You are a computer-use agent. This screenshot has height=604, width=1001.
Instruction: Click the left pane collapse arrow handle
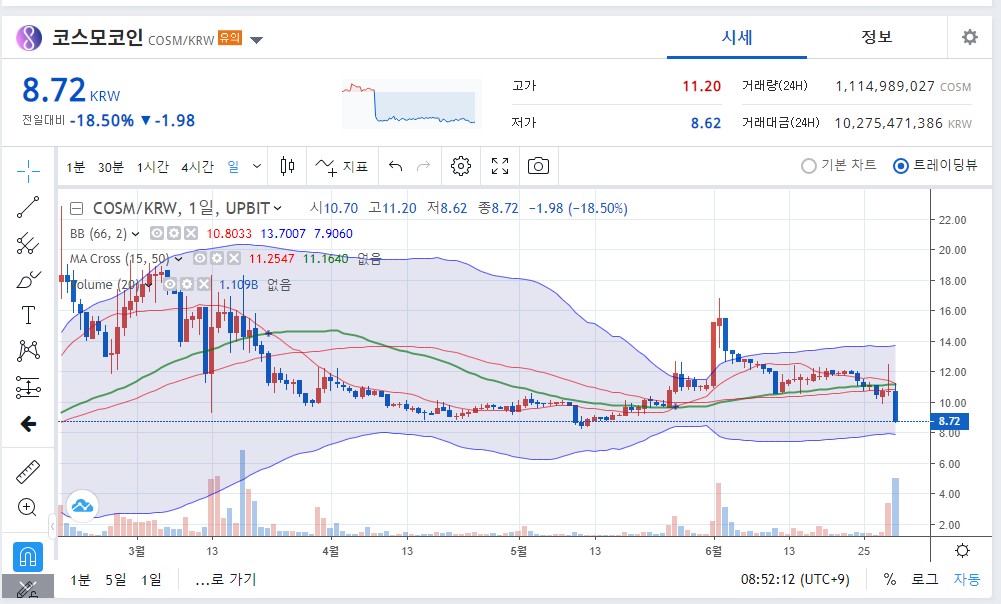tap(52, 526)
